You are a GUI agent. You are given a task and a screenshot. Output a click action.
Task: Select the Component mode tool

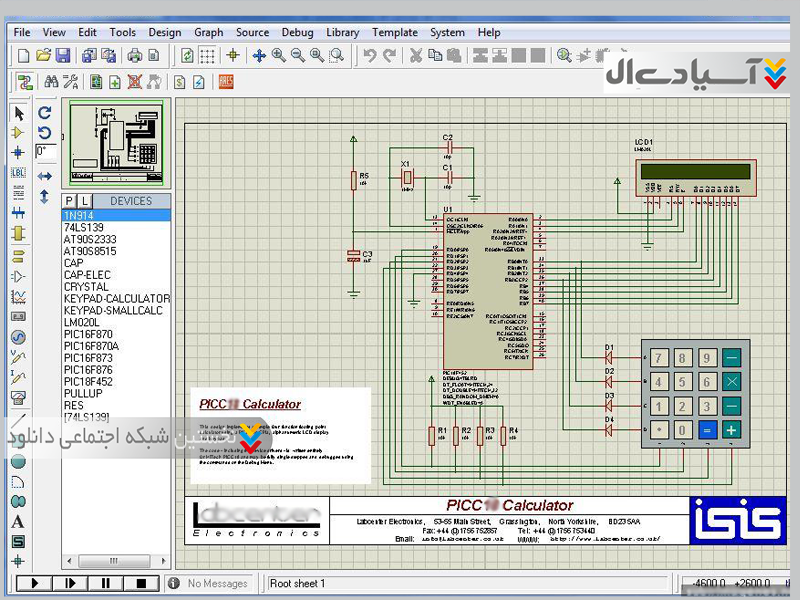[x=18, y=132]
